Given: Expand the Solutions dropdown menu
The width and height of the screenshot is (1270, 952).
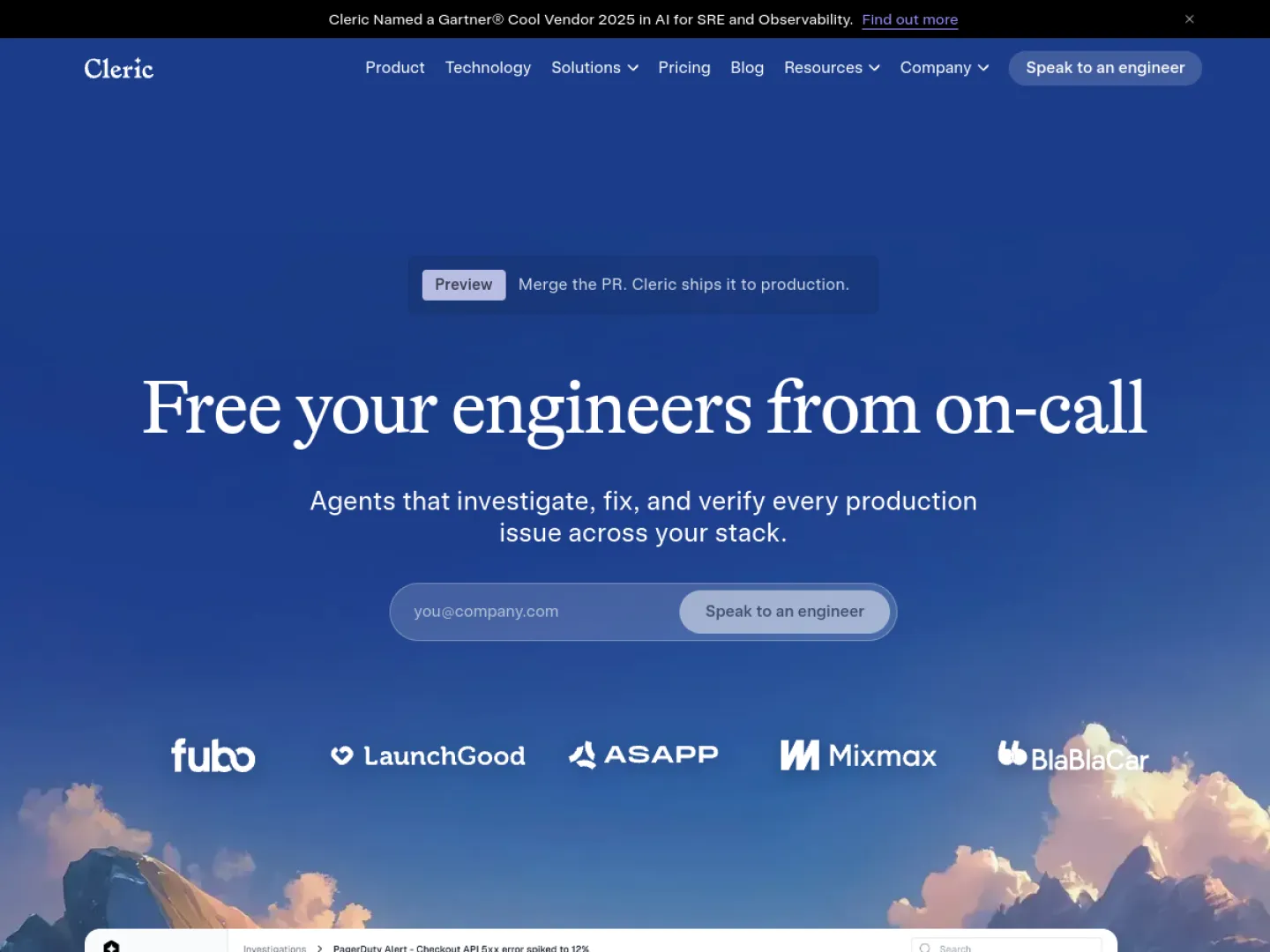Looking at the screenshot, I should [594, 68].
